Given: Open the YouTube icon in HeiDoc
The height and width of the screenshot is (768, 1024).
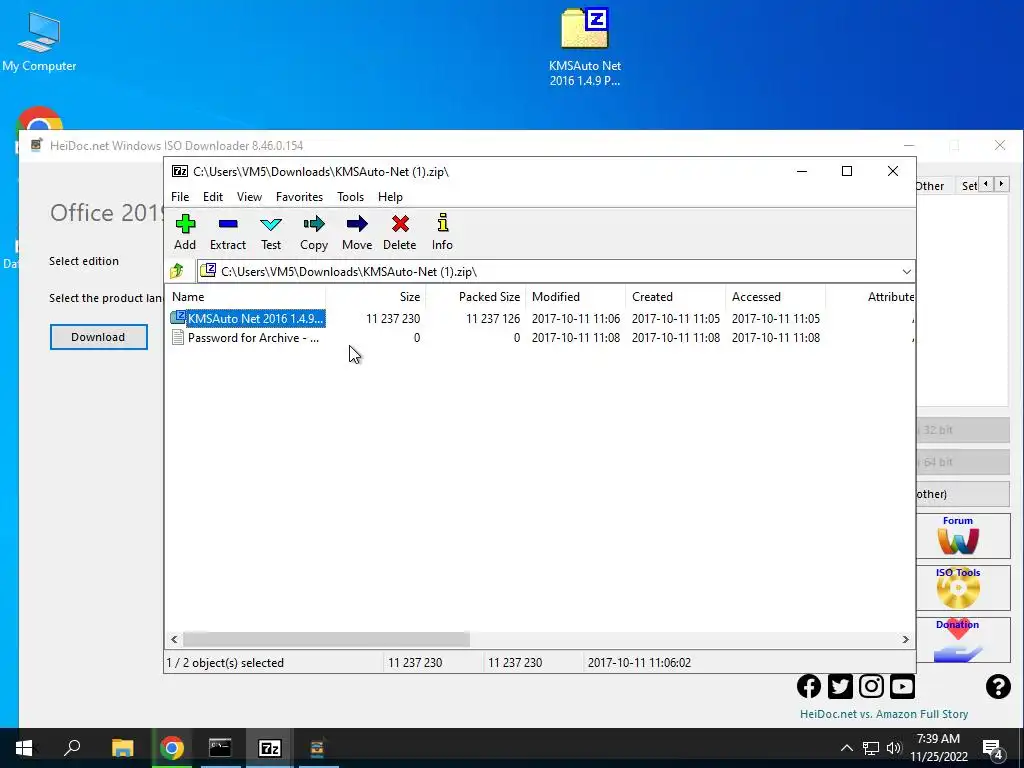Looking at the screenshot, I should coord(903,686).
